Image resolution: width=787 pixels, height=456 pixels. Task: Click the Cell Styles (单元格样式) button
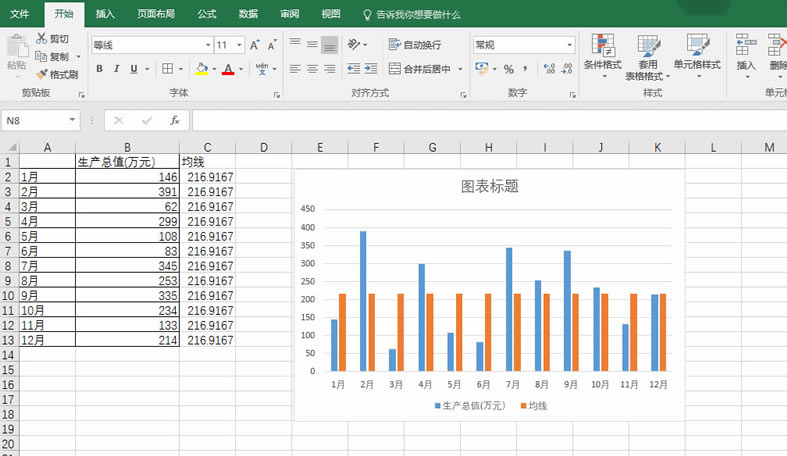697,52
